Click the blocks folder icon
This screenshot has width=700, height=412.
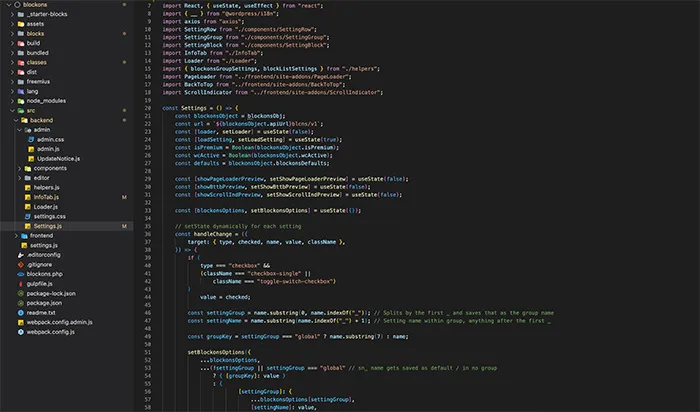coord(21,34)
